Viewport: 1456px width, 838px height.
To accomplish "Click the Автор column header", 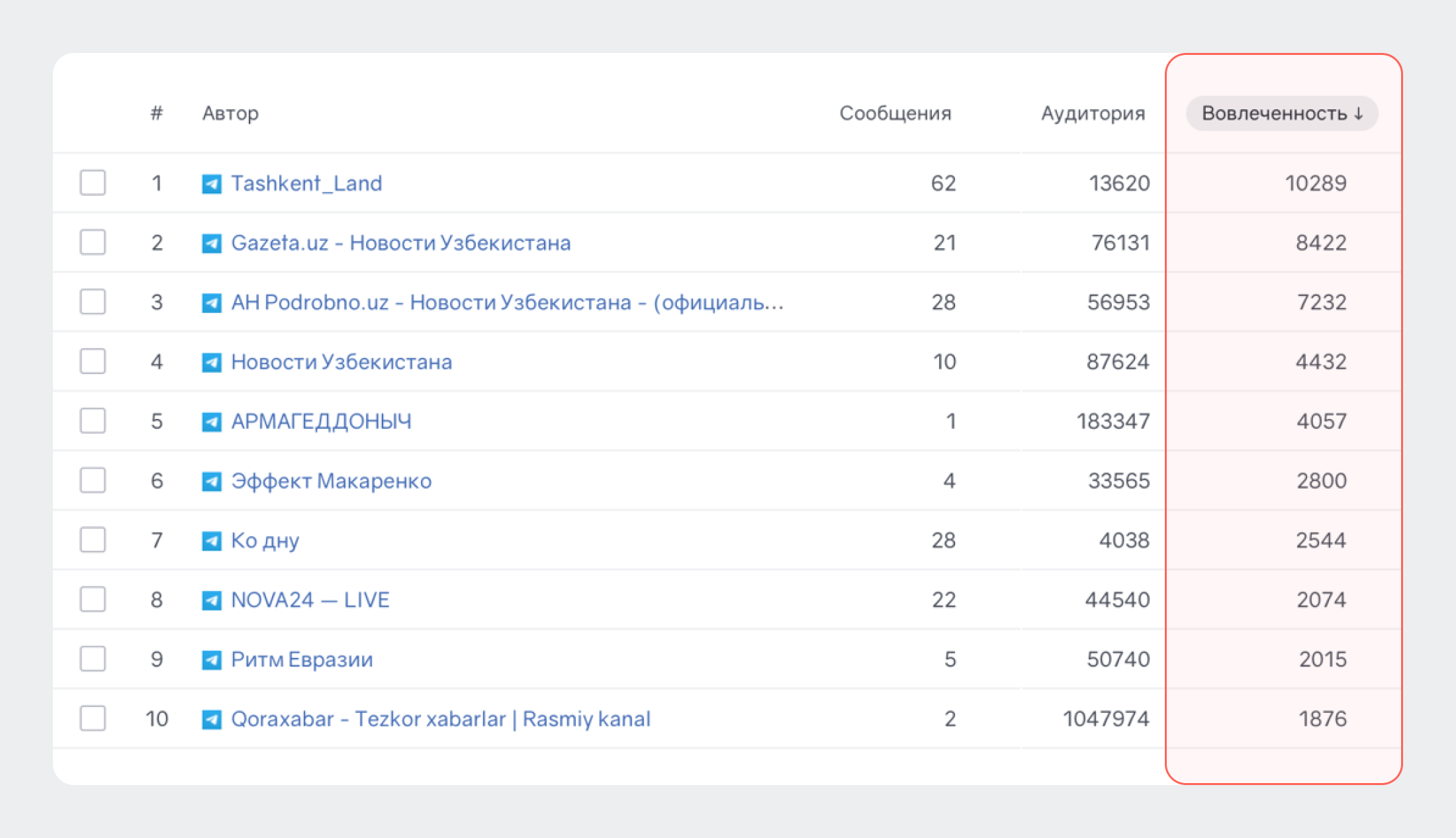I will click(230, 113).
